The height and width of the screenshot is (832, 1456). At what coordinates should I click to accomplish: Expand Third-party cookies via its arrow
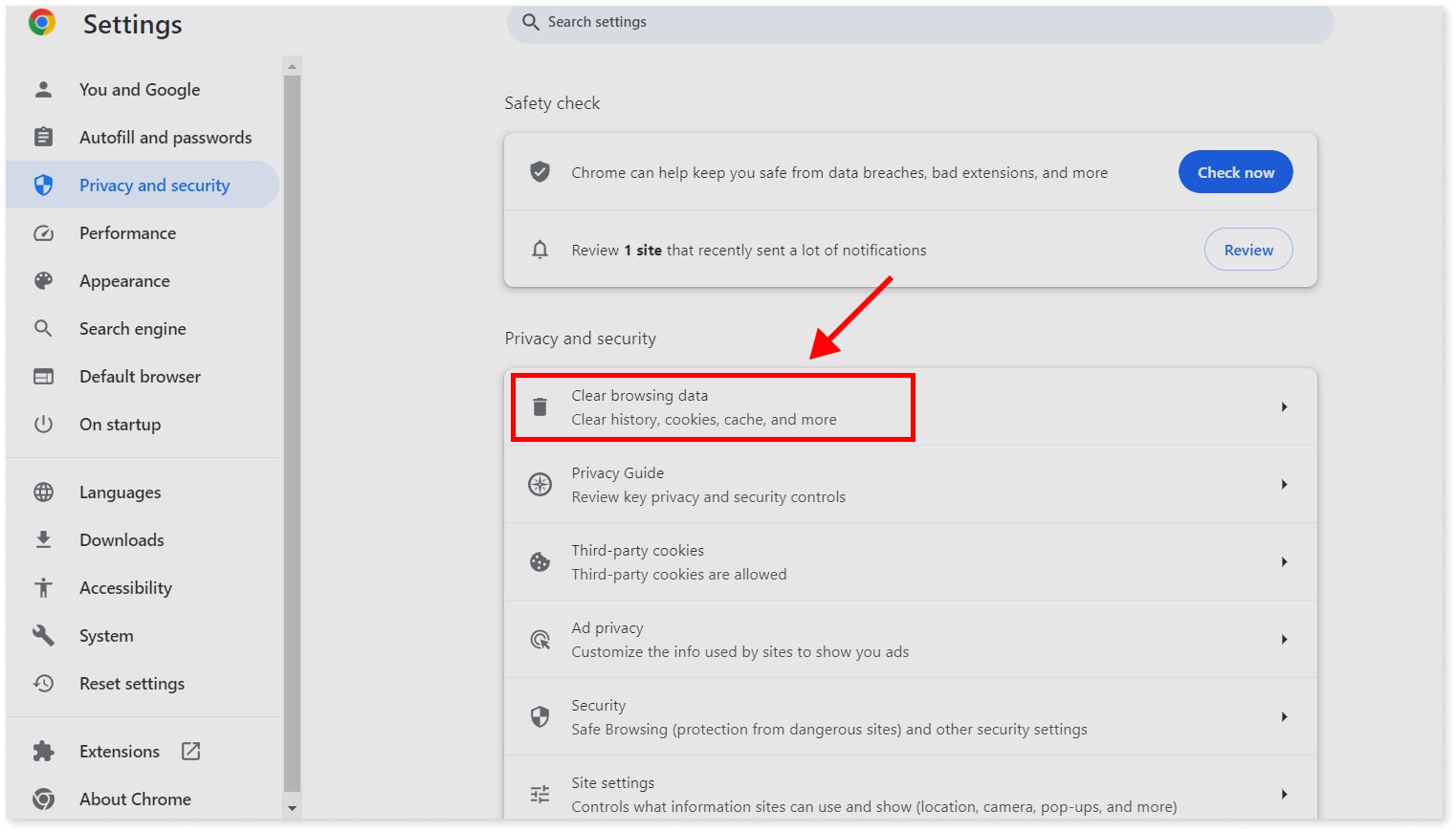coord(1284,561)
